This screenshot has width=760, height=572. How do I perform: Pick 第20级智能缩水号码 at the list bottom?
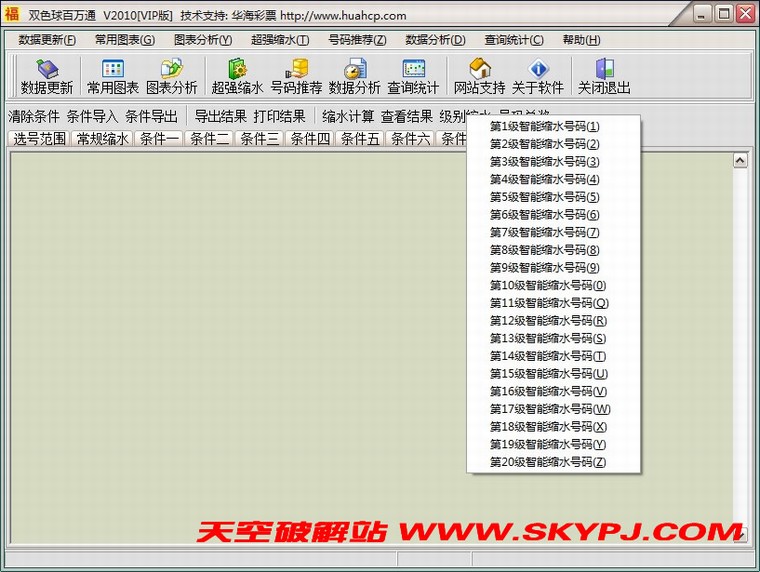point(547,462)
